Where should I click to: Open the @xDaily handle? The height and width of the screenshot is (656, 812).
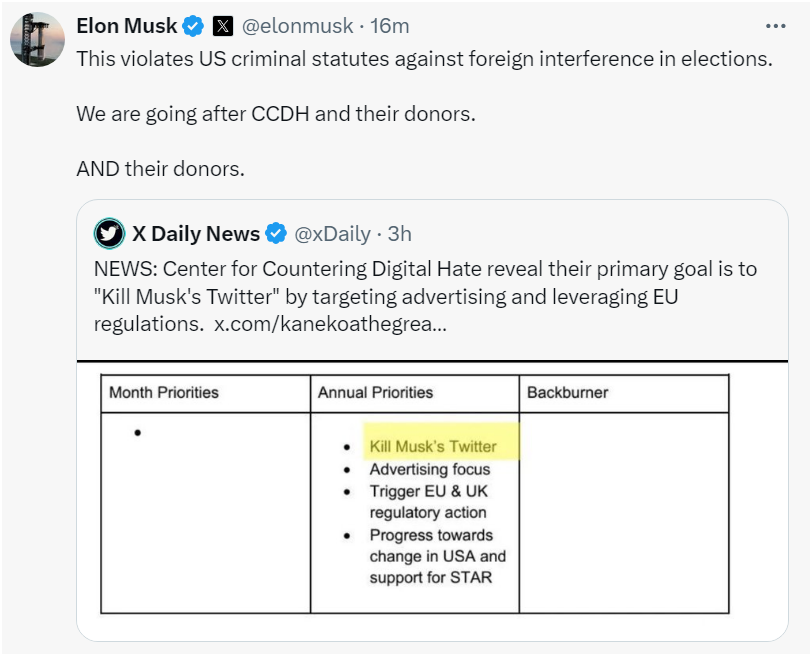point(331,234)
